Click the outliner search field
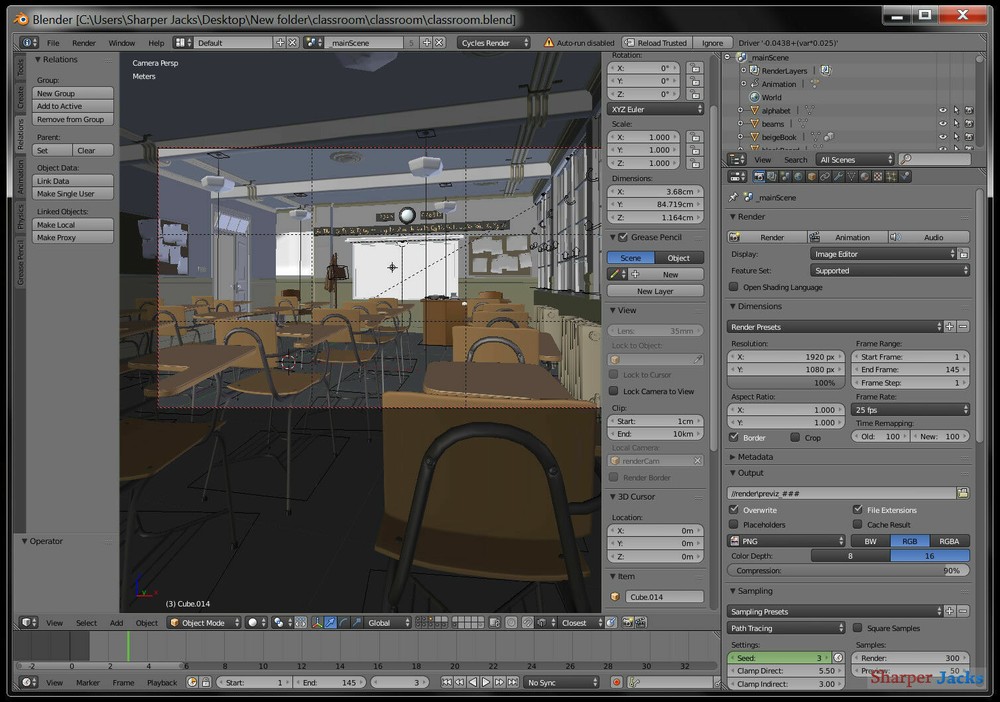Screen dimensions: 1000x702 click(x=935, y=159)
